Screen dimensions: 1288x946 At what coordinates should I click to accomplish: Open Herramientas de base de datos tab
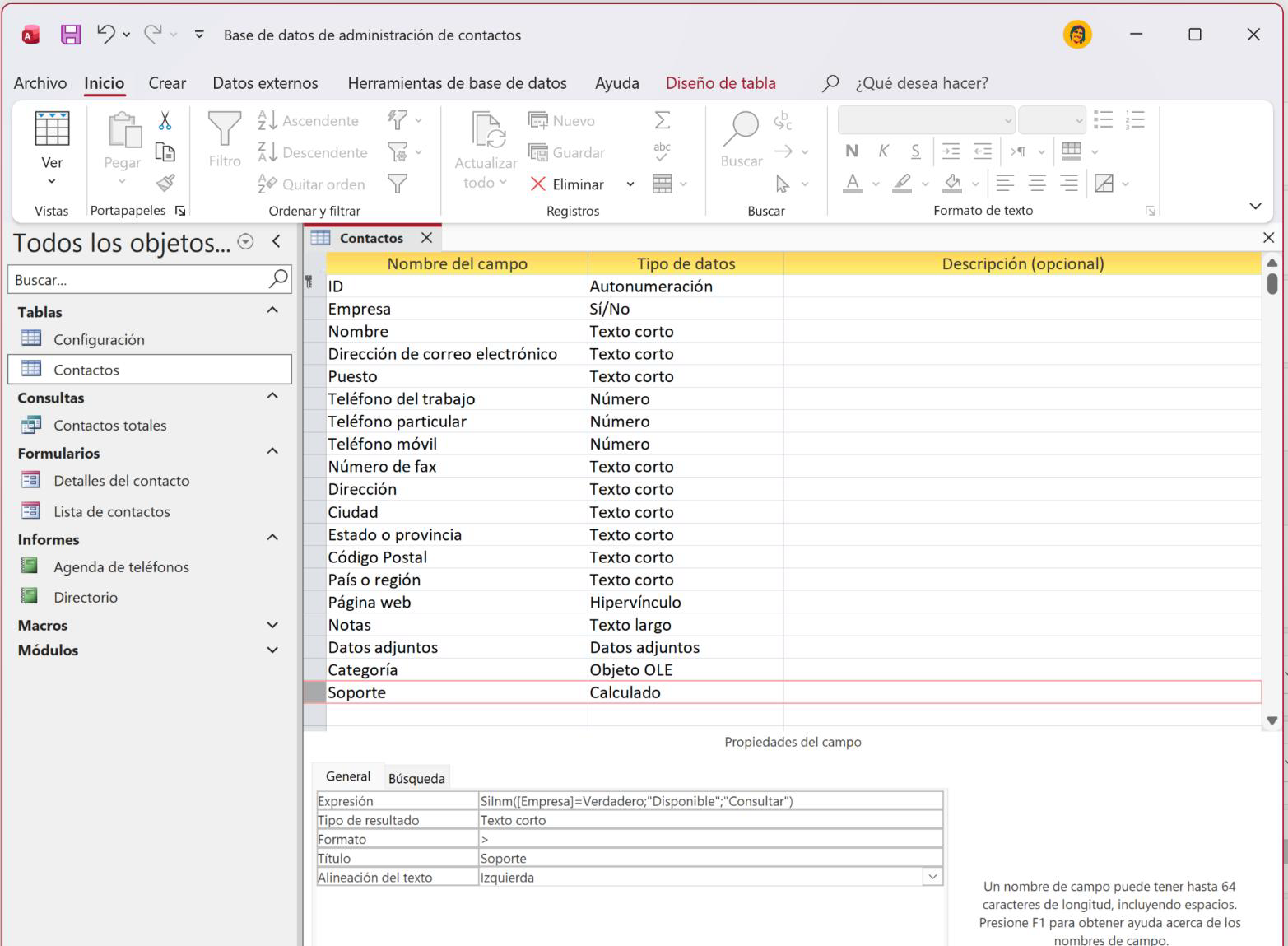[x=457, y=83]
